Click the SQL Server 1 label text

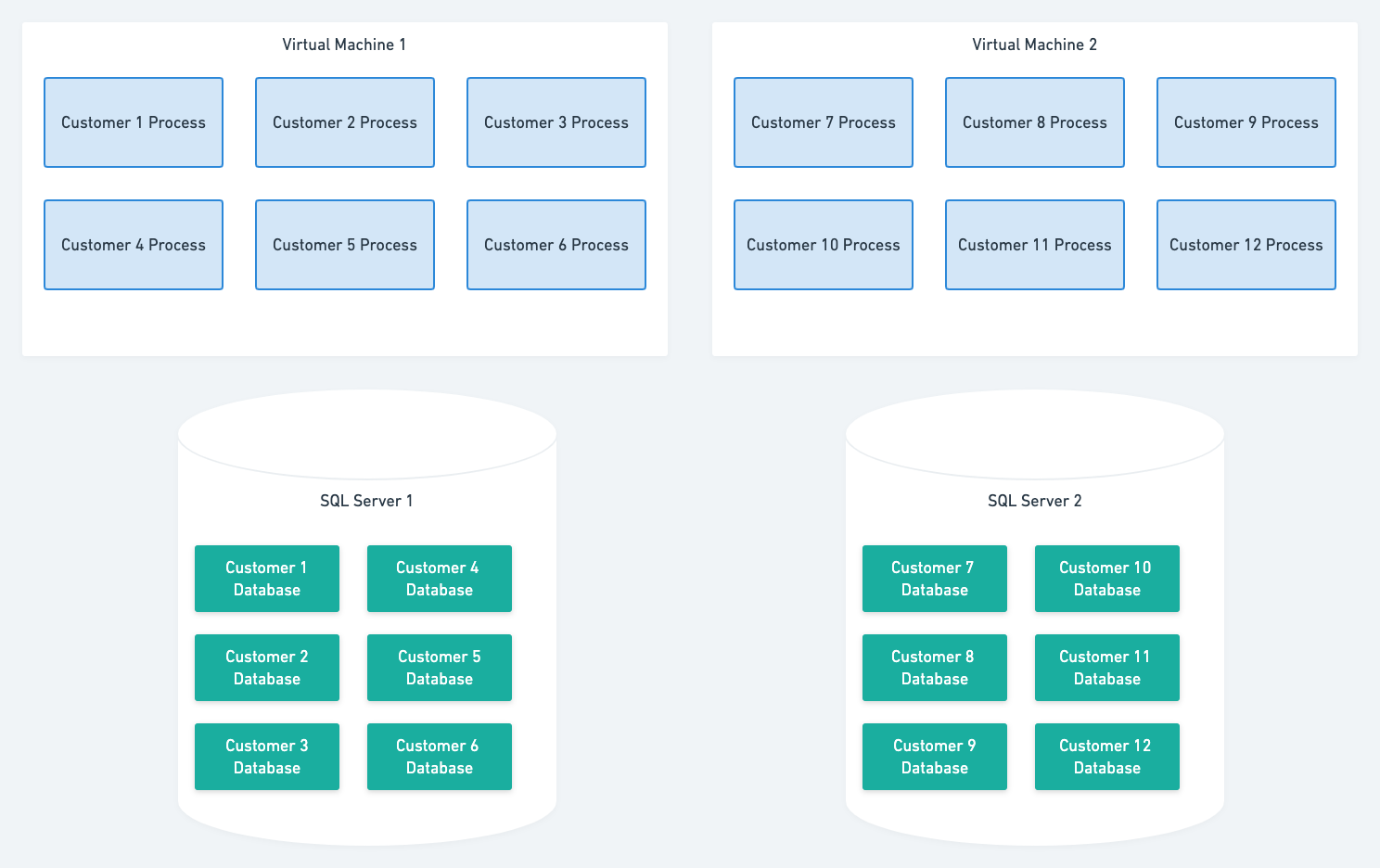tap(366, 500)
